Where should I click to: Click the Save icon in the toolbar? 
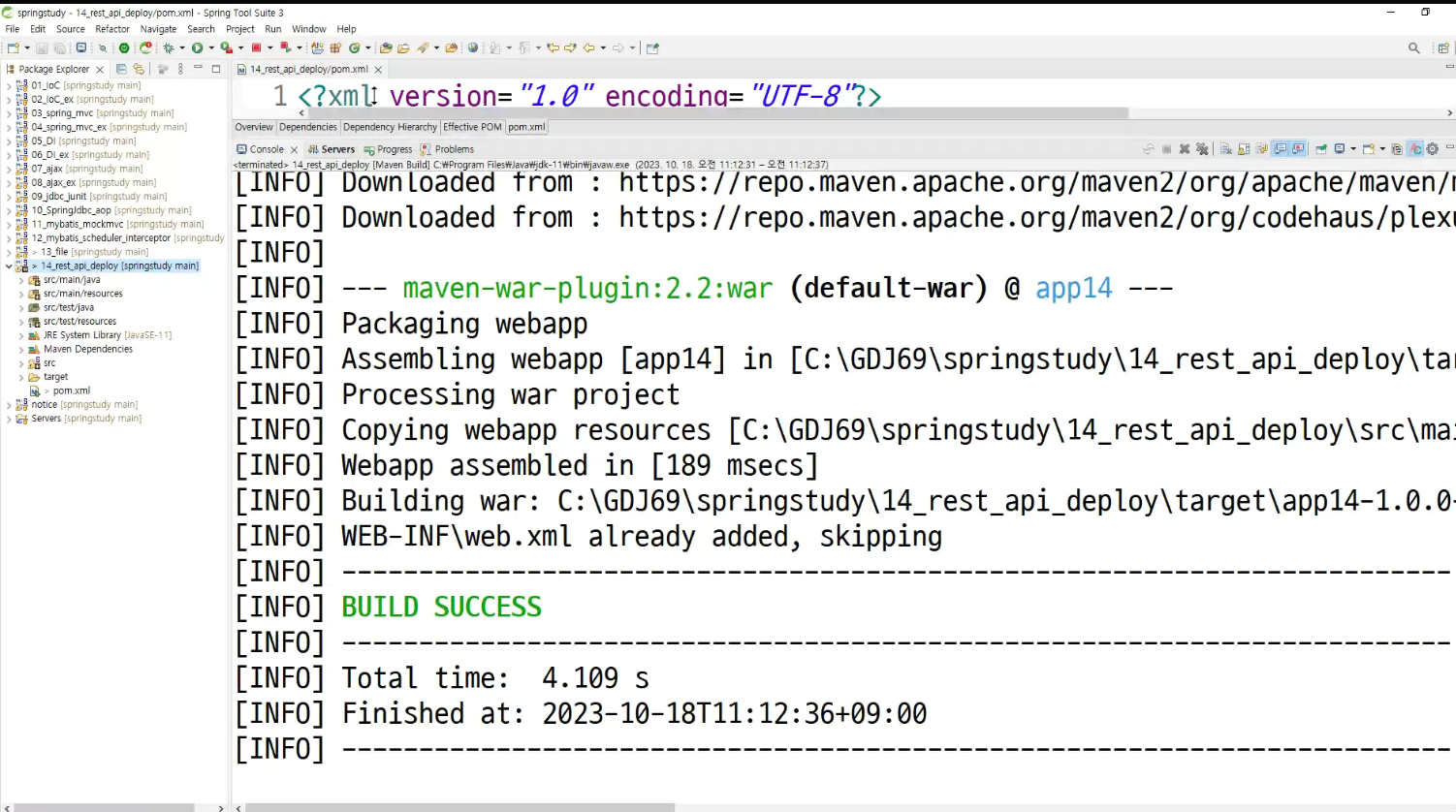[42, 47]
